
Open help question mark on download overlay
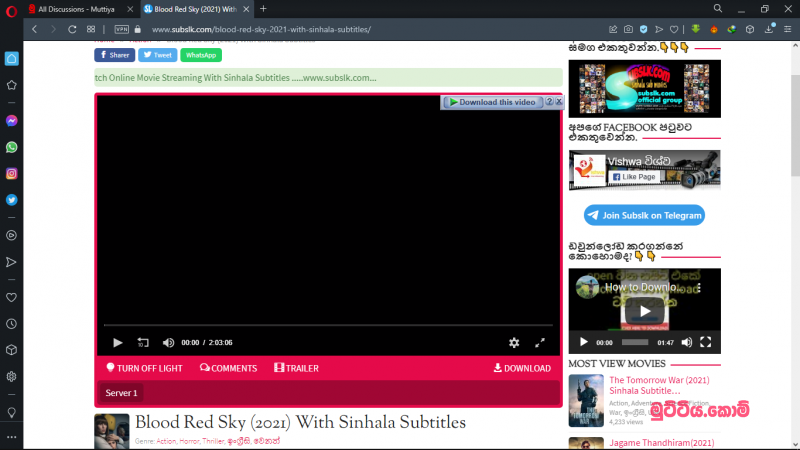pos(549,102)
